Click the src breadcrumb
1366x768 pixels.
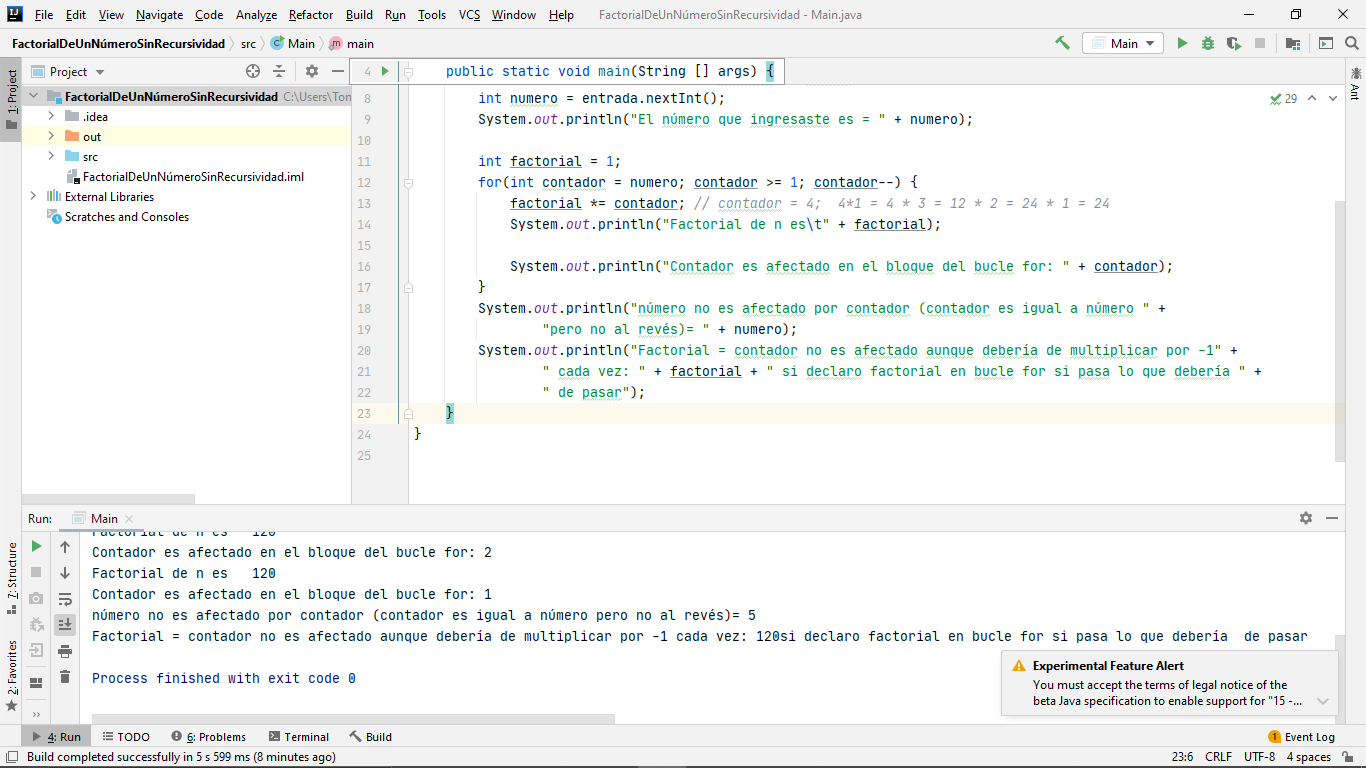(x=248, y=43)
